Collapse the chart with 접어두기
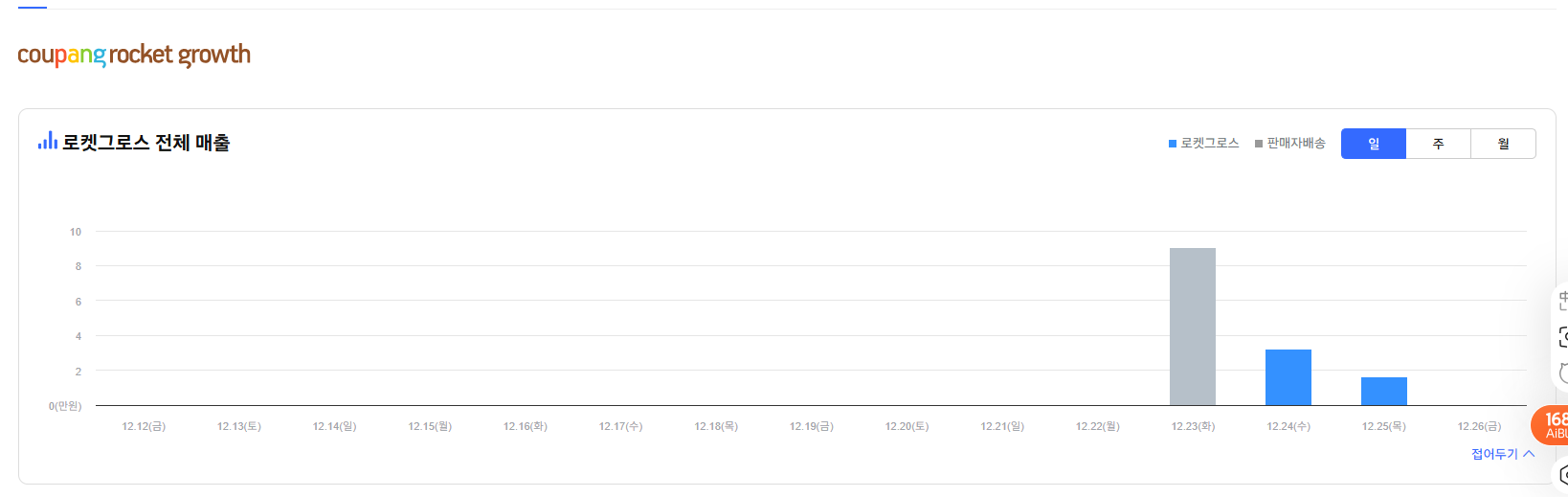The image size is (1568, 497). coord(1502,454)
